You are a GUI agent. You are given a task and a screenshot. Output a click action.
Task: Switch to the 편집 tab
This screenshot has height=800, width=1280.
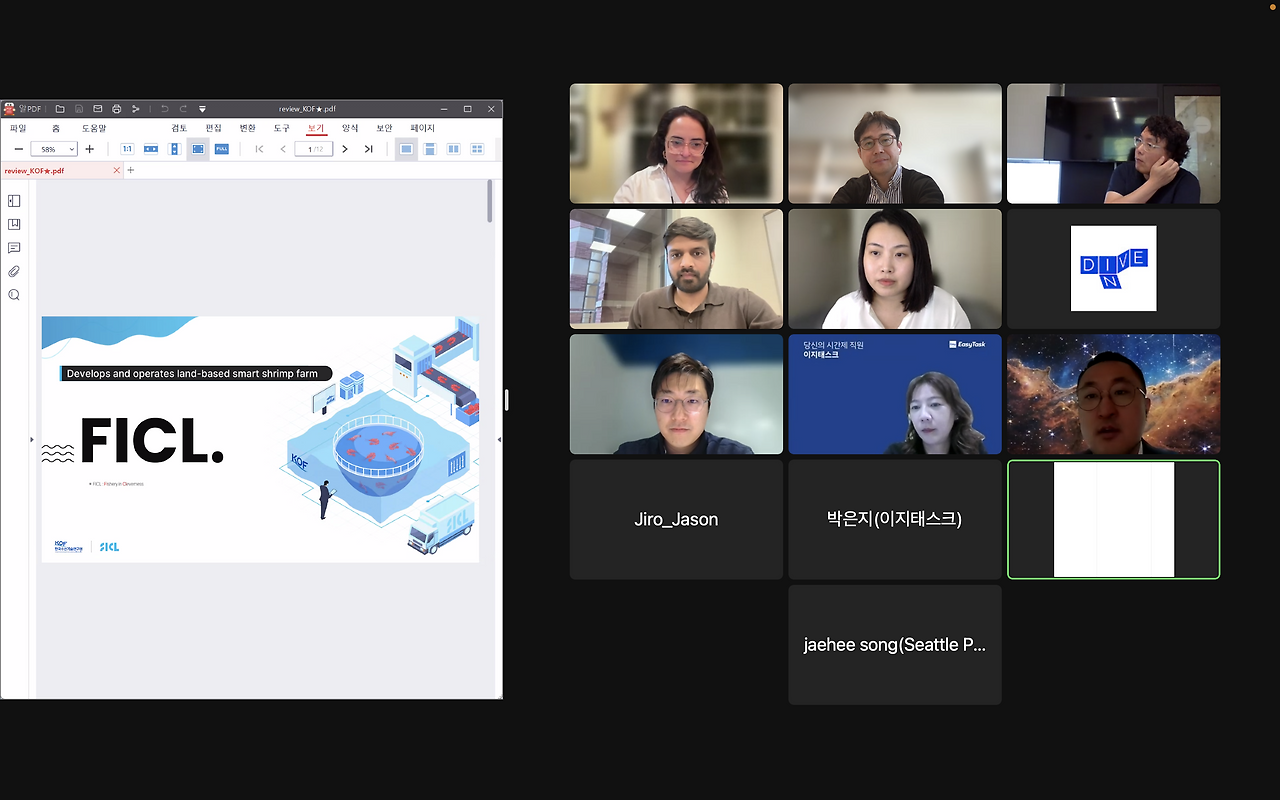point(213,128)
